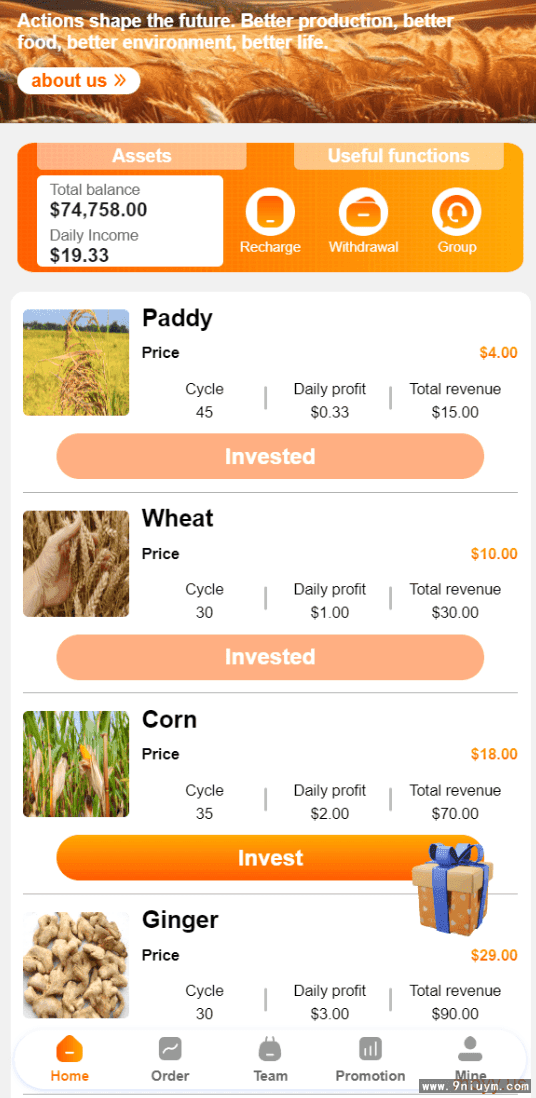Click the Invested button under Paddy

pos(270,457)
